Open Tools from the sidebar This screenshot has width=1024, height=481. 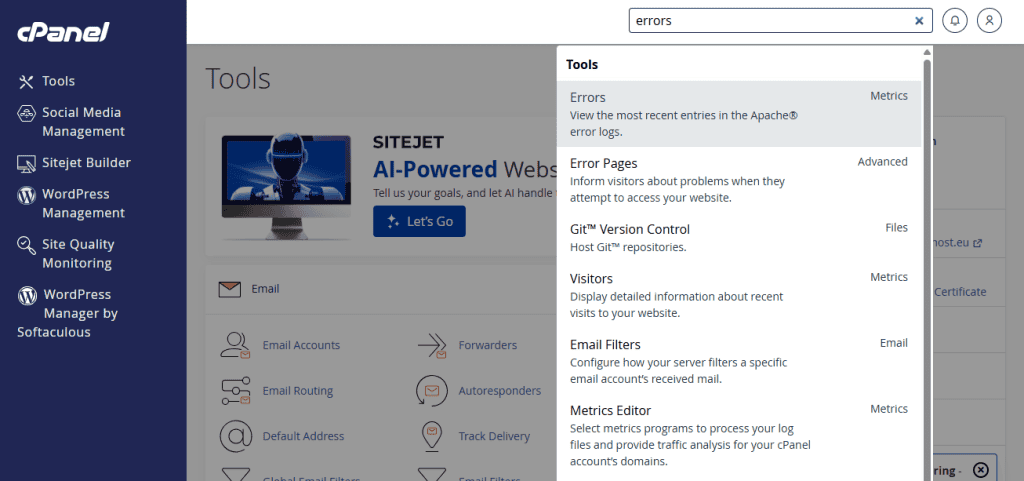pyautogui.click(x=58, y=81)
